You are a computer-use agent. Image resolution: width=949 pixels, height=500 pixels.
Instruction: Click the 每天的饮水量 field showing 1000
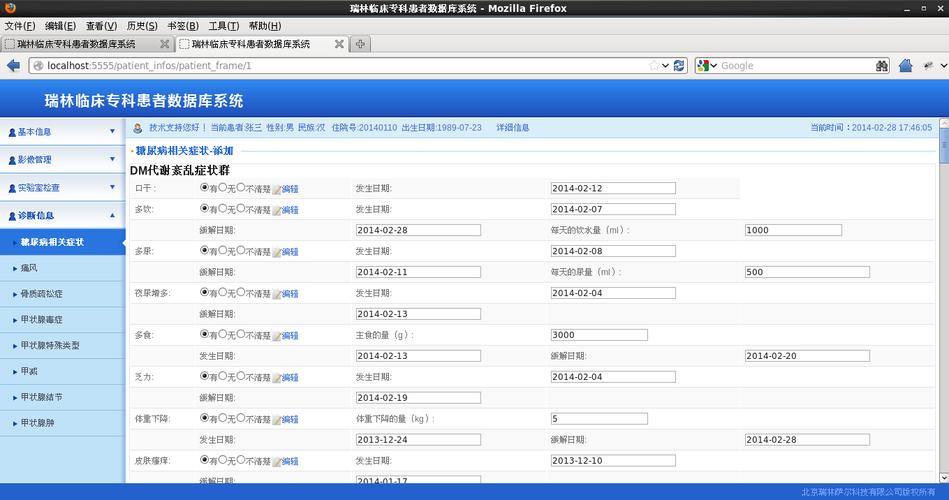(793, 230)
